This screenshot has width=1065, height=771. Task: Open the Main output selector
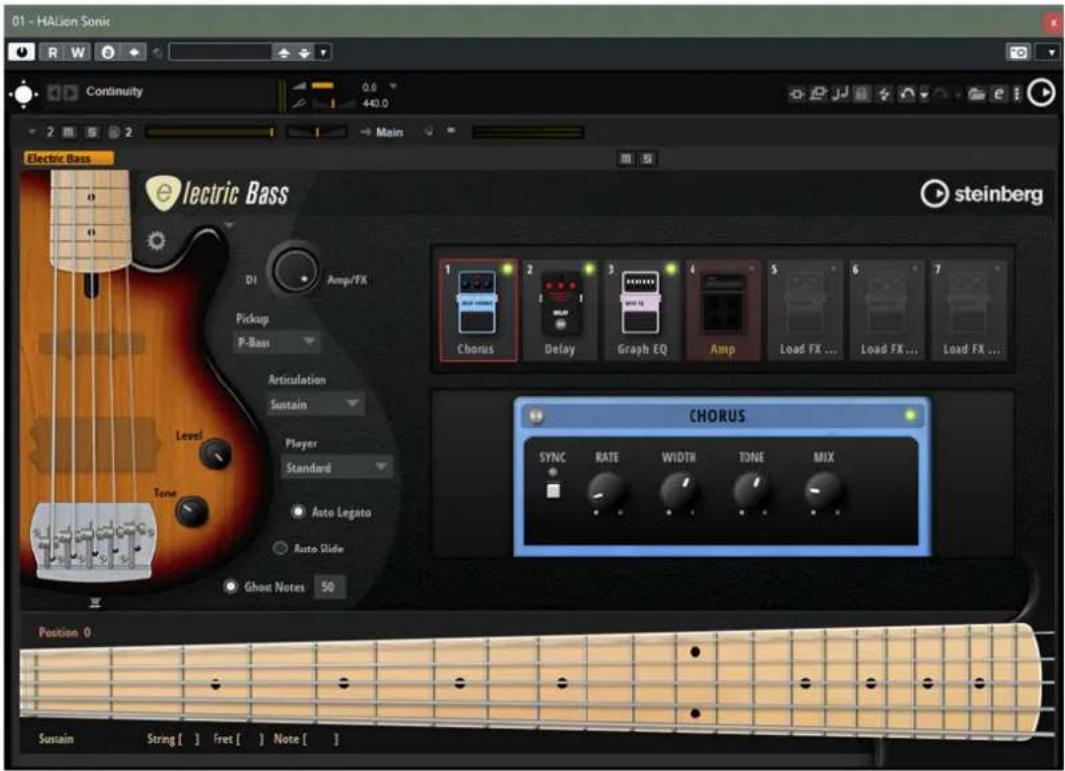(x=389, y=132)
